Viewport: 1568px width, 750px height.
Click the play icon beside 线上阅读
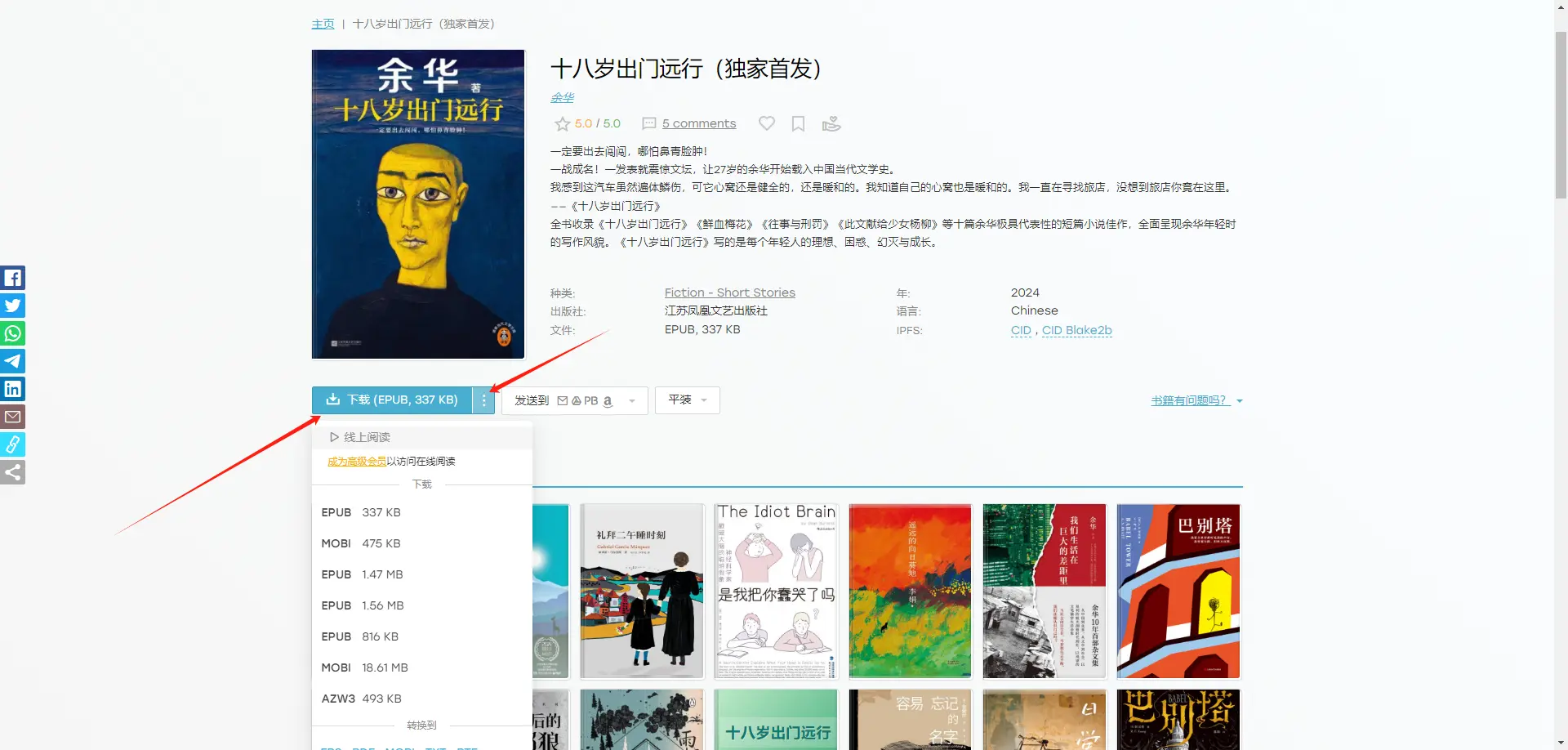pos(334,437)
